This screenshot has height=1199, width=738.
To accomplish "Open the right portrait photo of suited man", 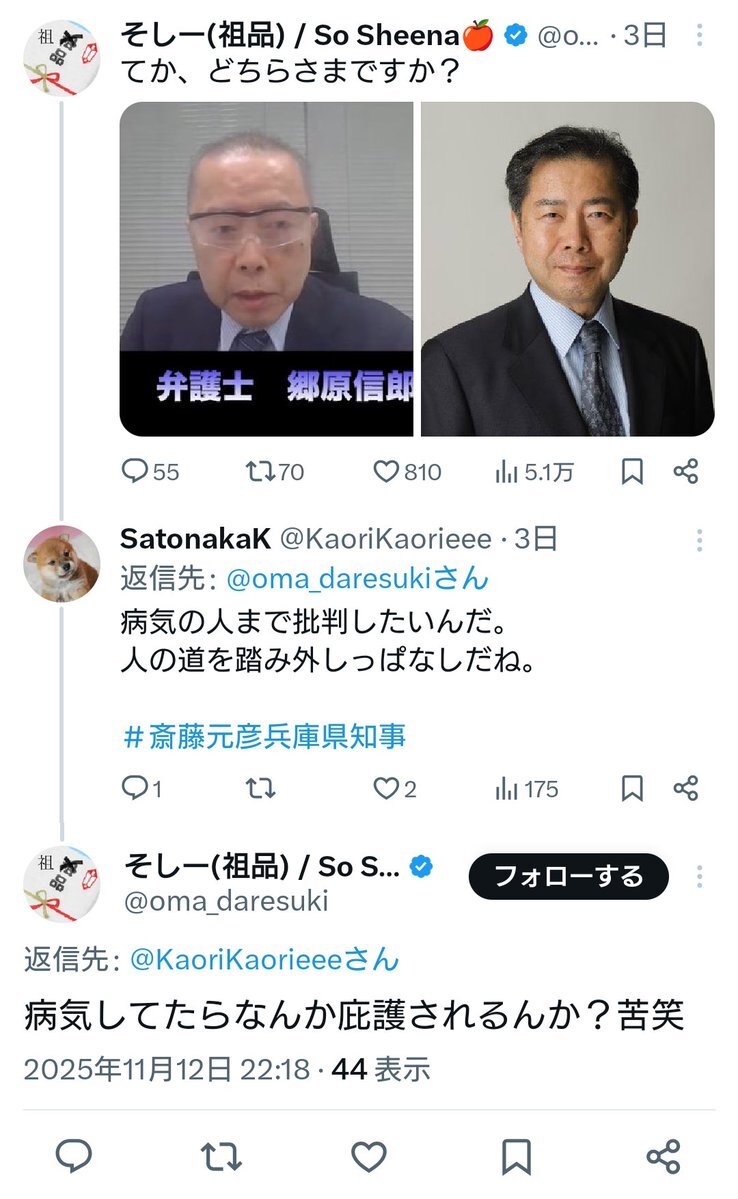I will tap(567, 269).
